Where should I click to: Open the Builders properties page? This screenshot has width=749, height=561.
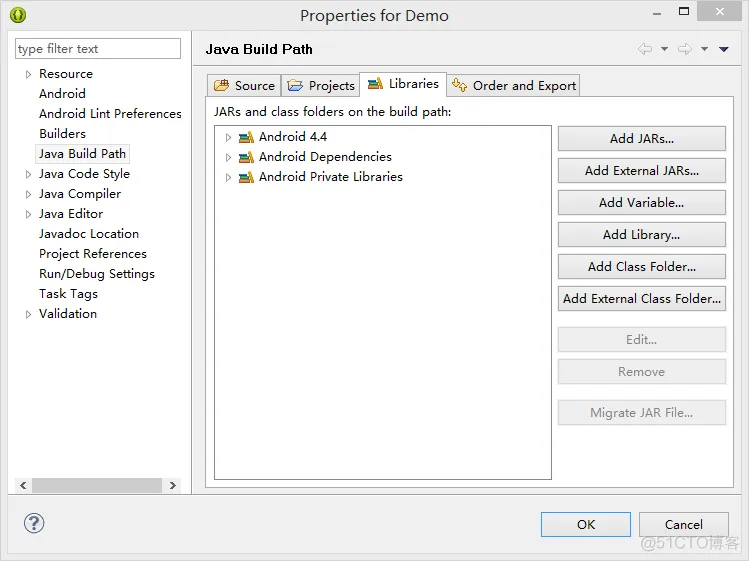(x=63, y=134)
